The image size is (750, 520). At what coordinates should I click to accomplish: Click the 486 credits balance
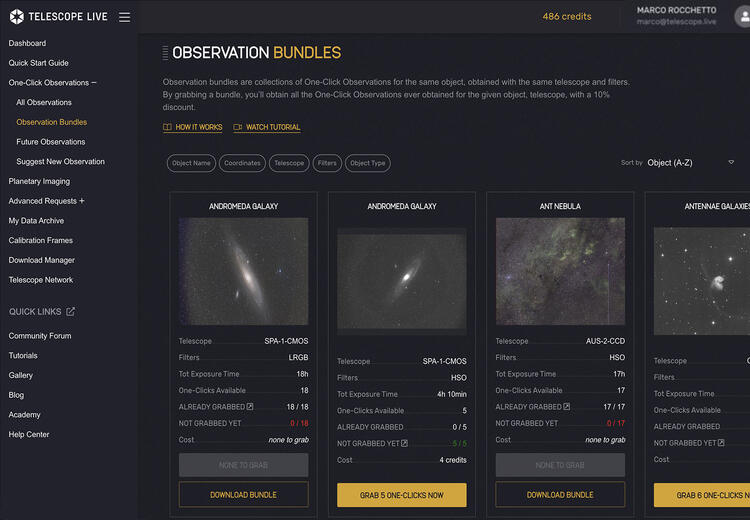567,17
